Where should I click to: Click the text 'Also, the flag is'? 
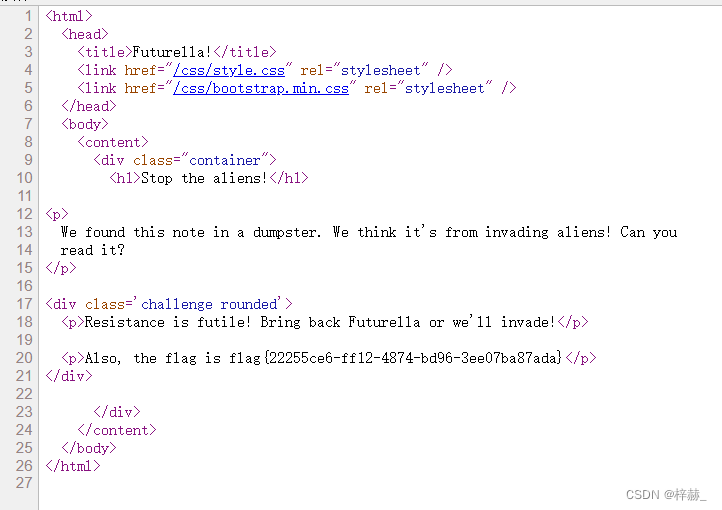(153, 358)
